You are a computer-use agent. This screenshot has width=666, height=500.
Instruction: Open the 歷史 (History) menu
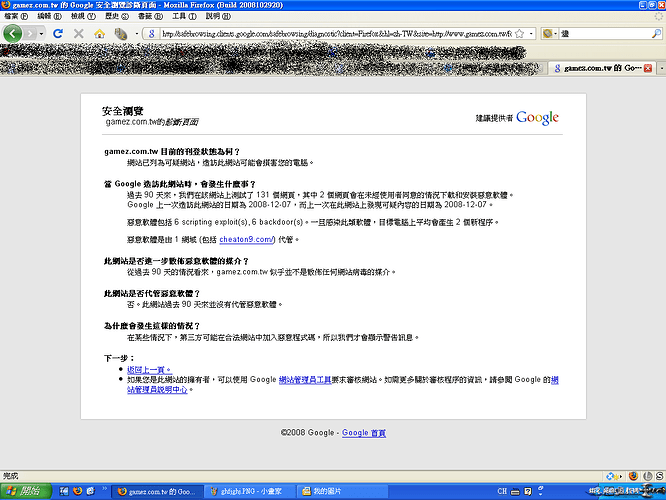click(x=116, y=16)
